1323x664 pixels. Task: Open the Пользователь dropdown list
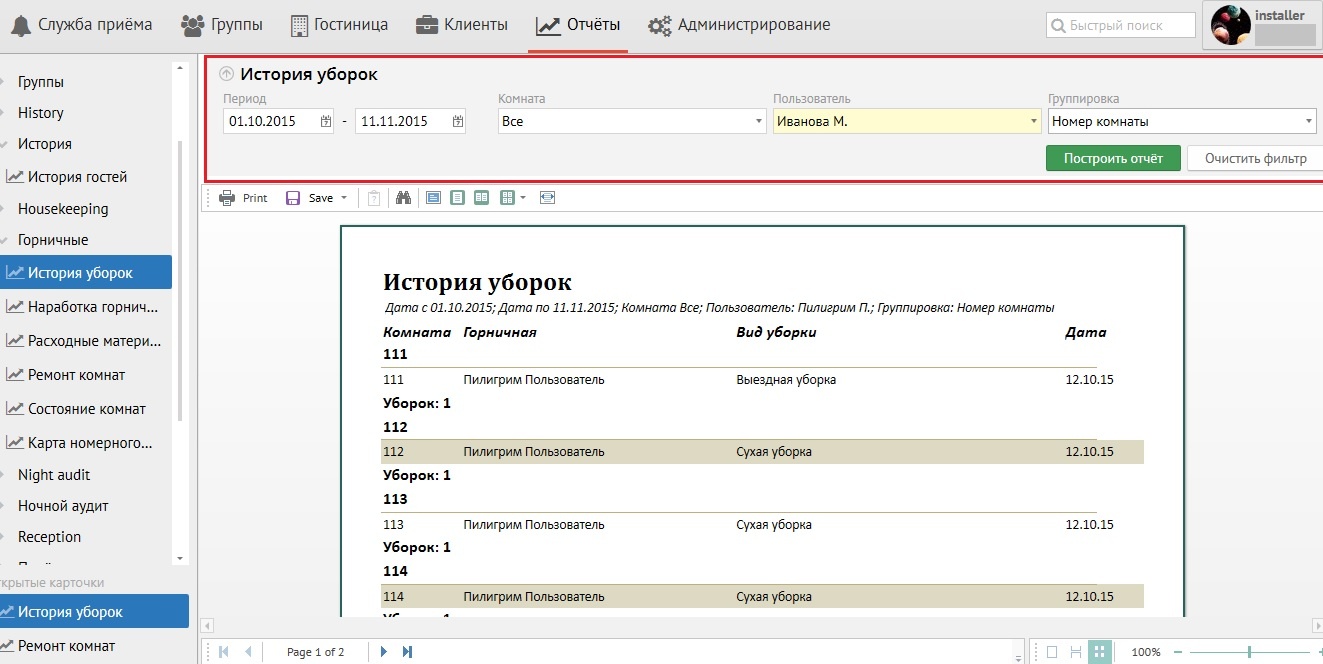pyautogui.click(x=1034, y=121)
